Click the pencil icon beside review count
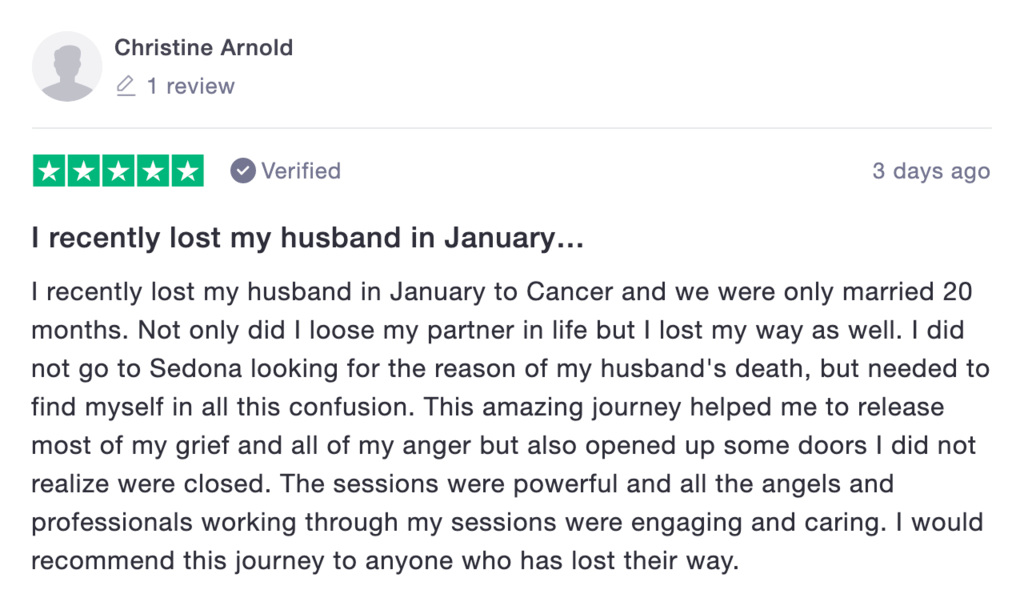The image size is (1024, 594). point(125,87)
